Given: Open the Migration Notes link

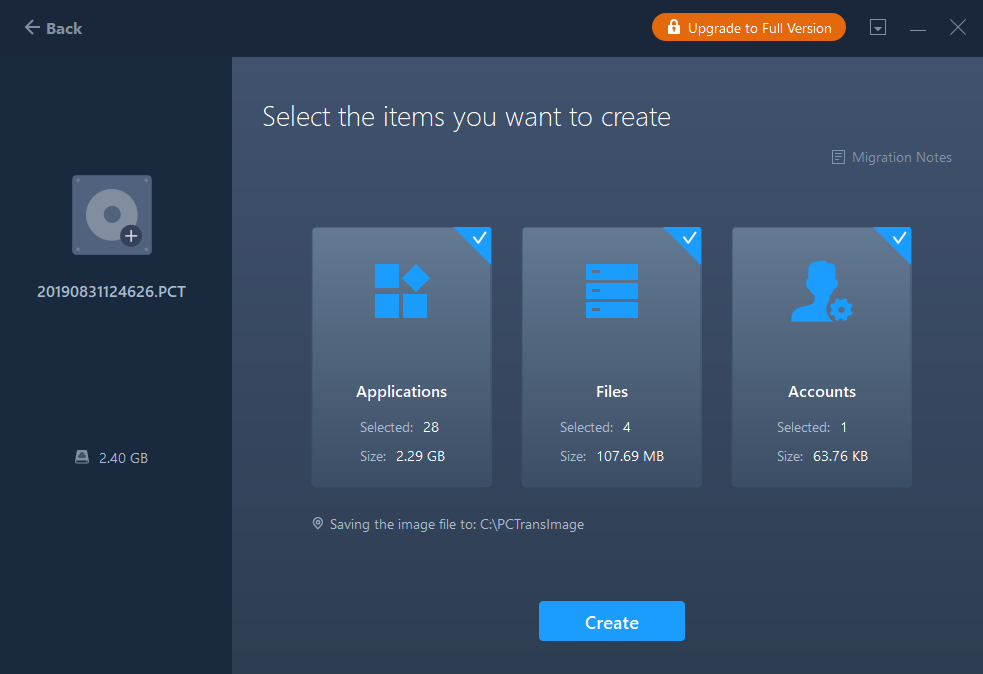Looking at the screenshot, I should click(901, 157).
